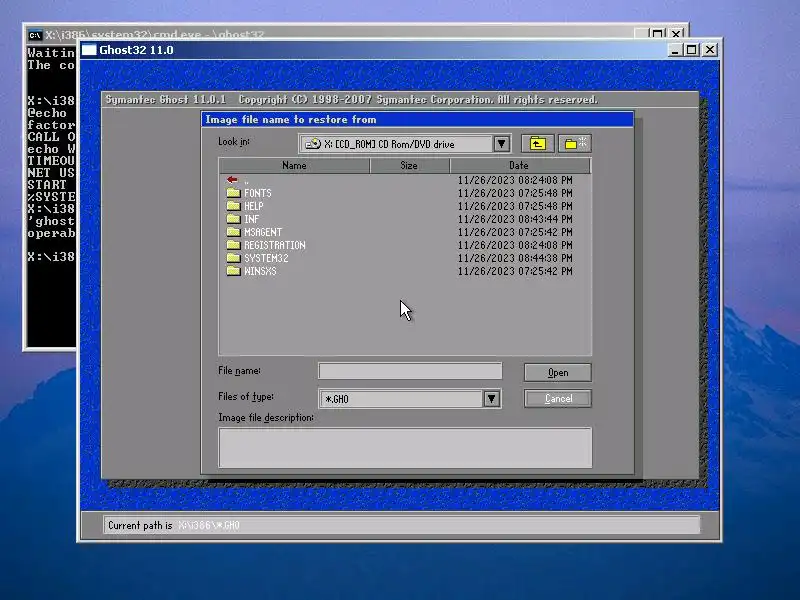Create a new folder icon

click(x=575, y=144)
